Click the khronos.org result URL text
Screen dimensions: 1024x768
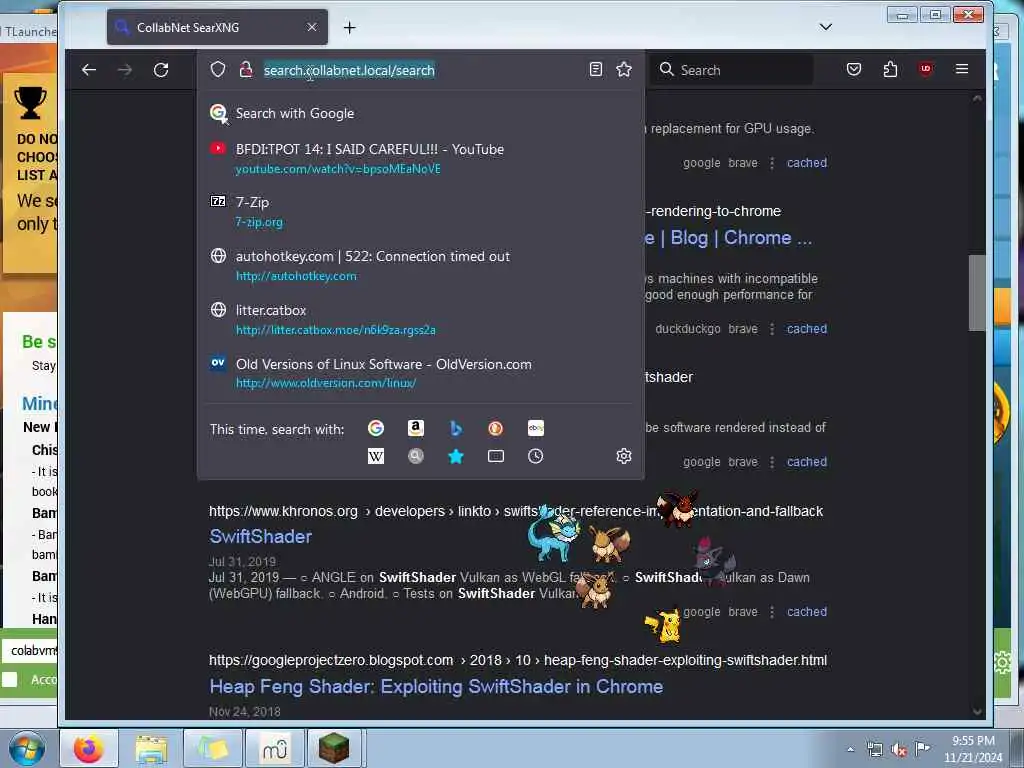[x=516, y=511]
